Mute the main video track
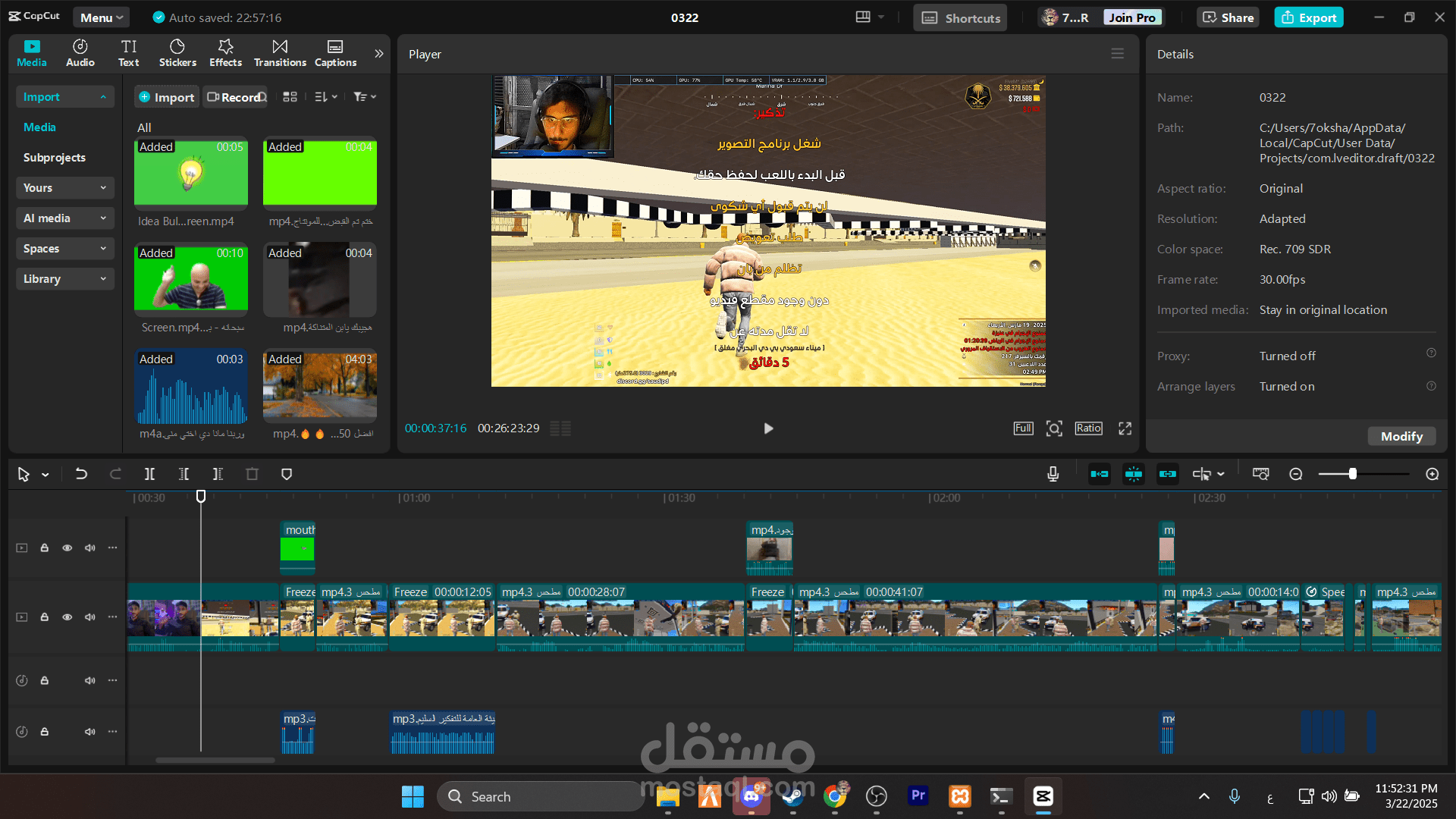This screenshot has width=1456, height=819. [x=90, y=617]
